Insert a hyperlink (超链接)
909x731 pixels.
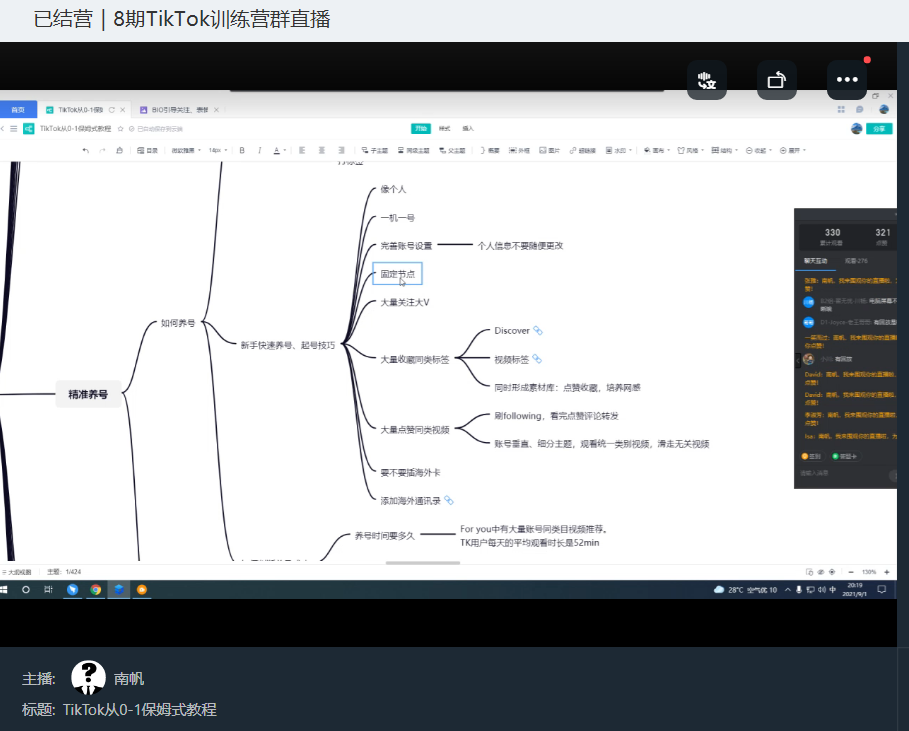(583, 150)
